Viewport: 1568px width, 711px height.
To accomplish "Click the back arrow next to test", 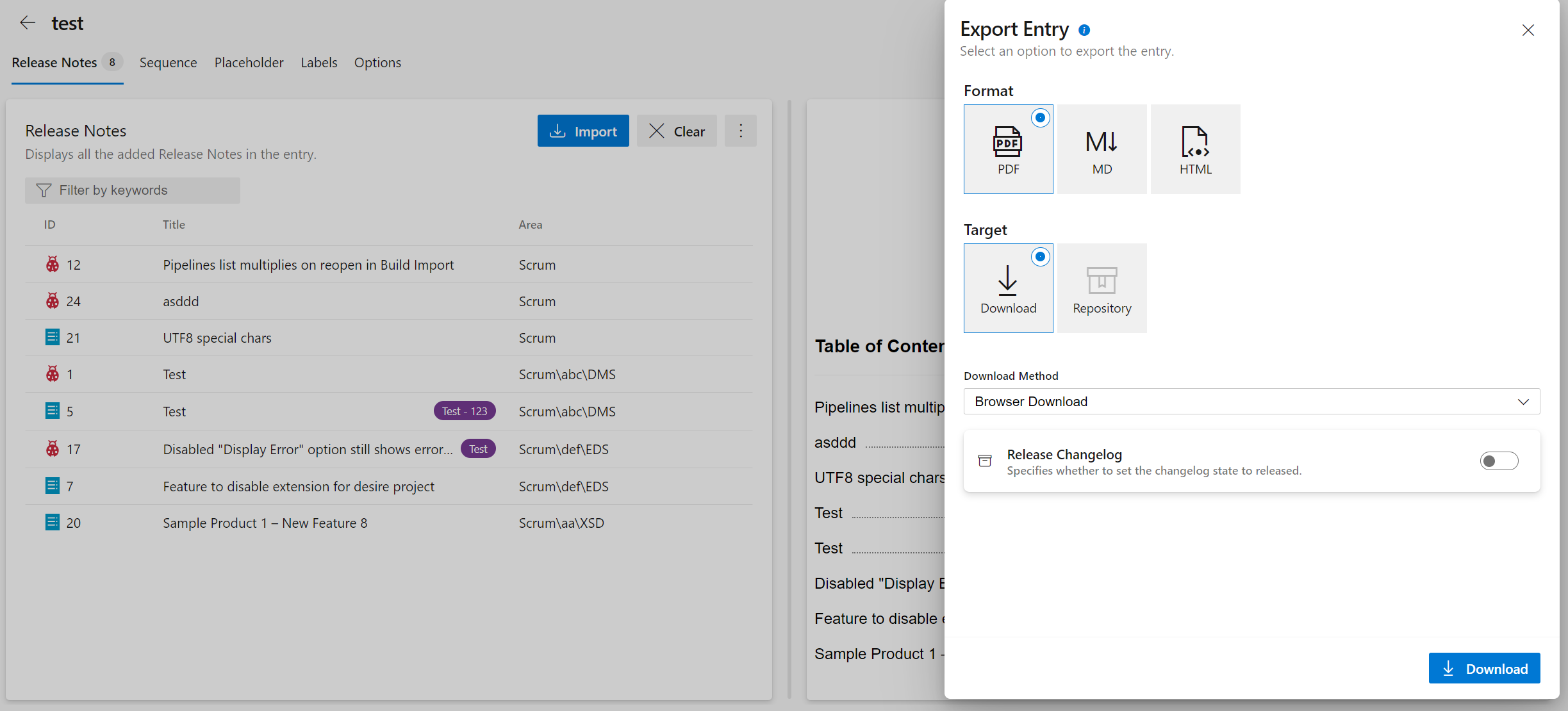I will [28, 22].
